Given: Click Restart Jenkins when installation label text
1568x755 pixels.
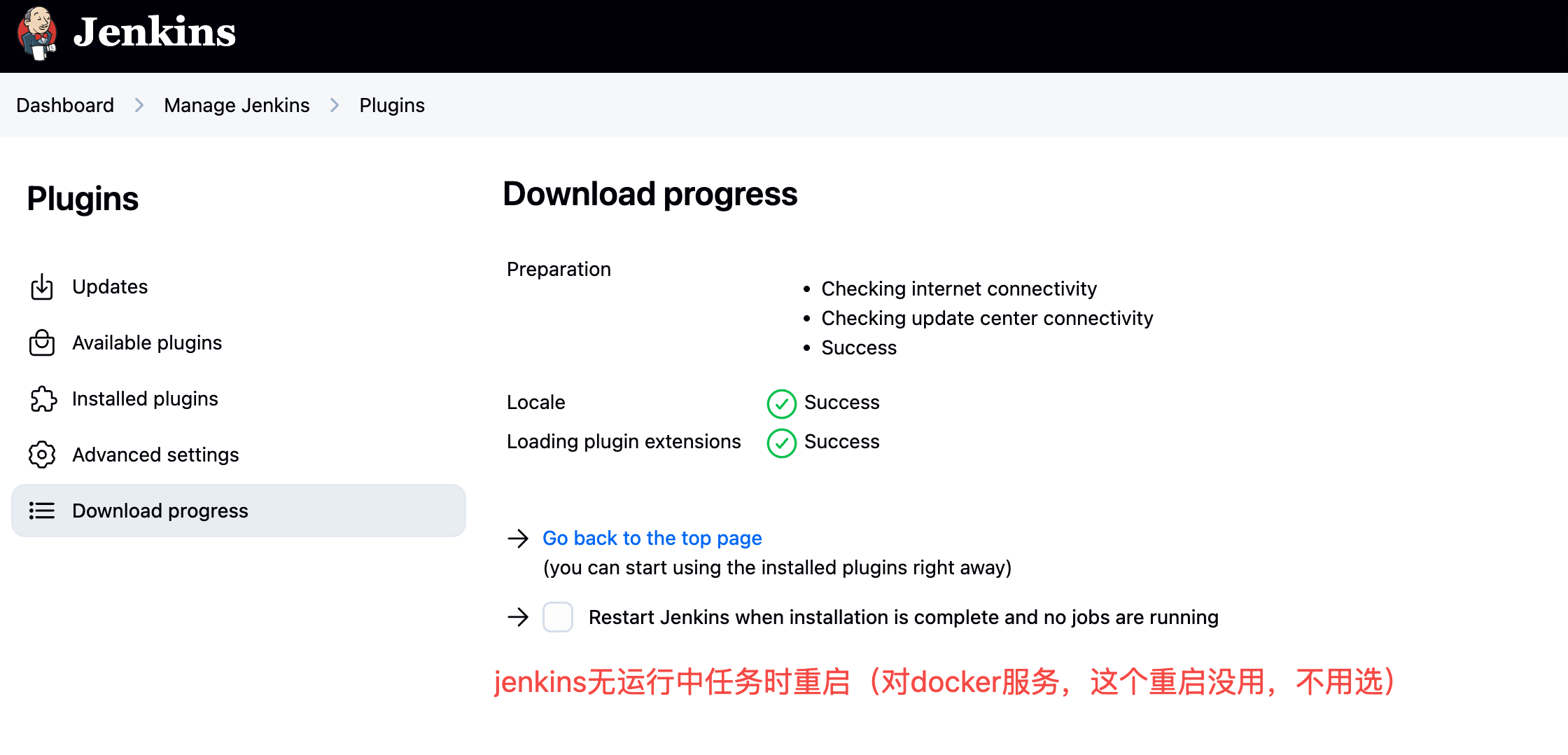Looking at the screenshot, I should [903, 617].
